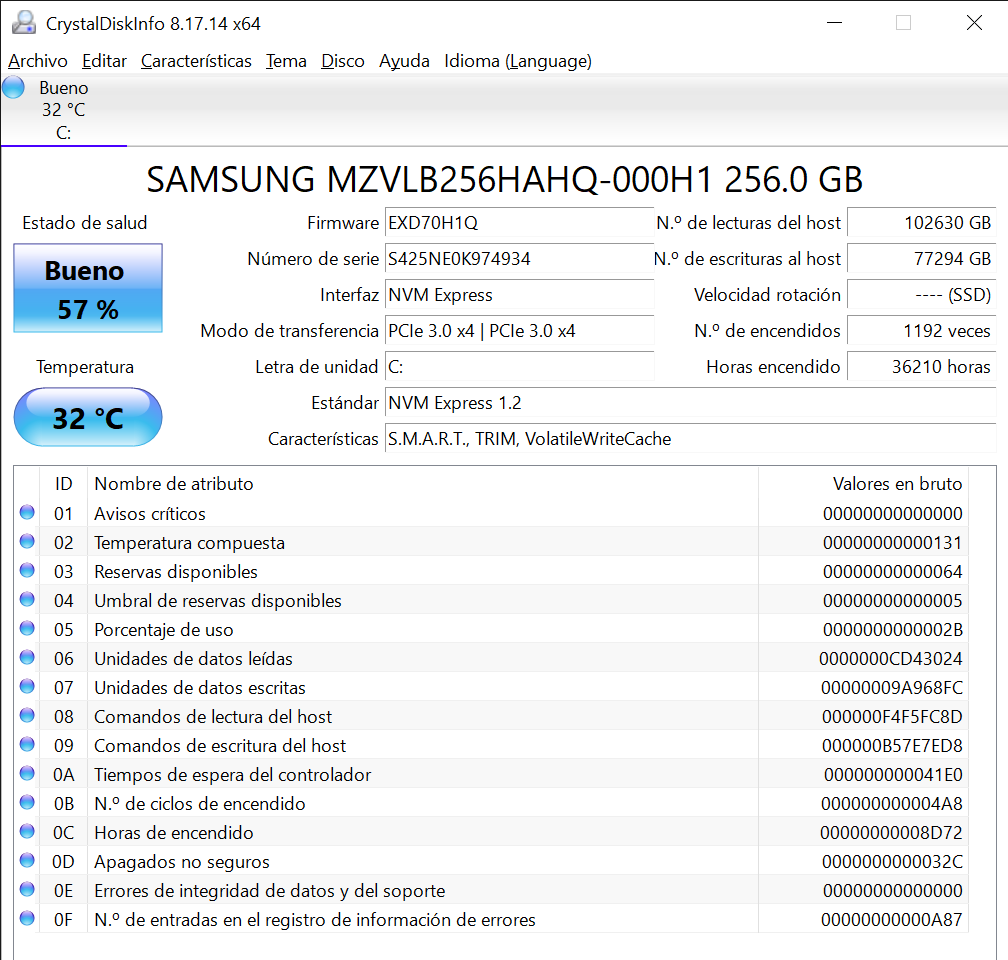Open the Tema menu
Image resolution: width=1008 pixels, height=960 pixels.
[x=286, y=61]
